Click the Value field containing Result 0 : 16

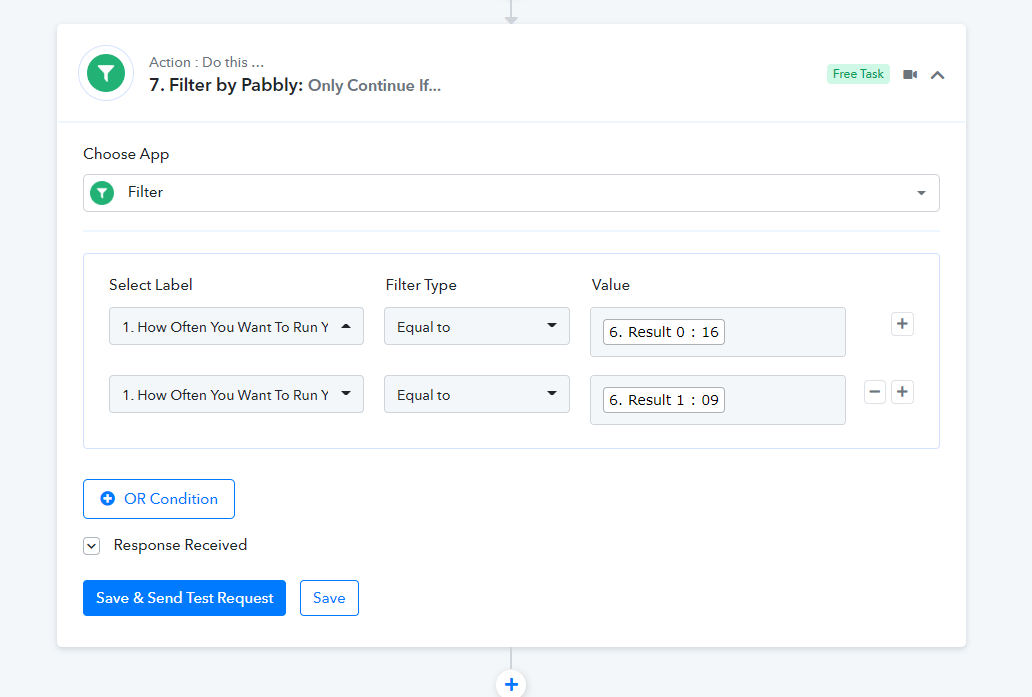[x=717, y=332]
